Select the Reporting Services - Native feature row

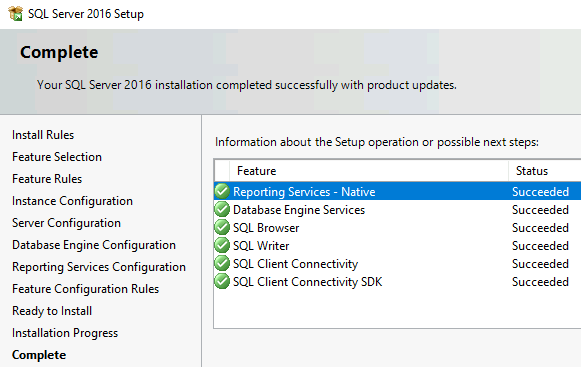pos(398,191)
